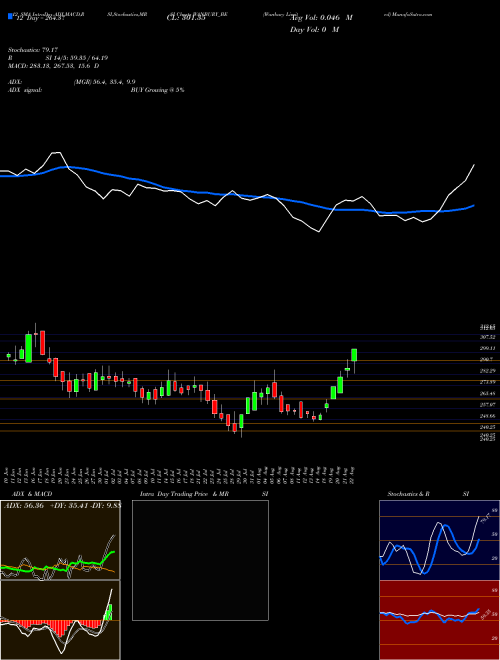Click the 'Avg Vol: 0.046 M' text

(x=321, y=18)
